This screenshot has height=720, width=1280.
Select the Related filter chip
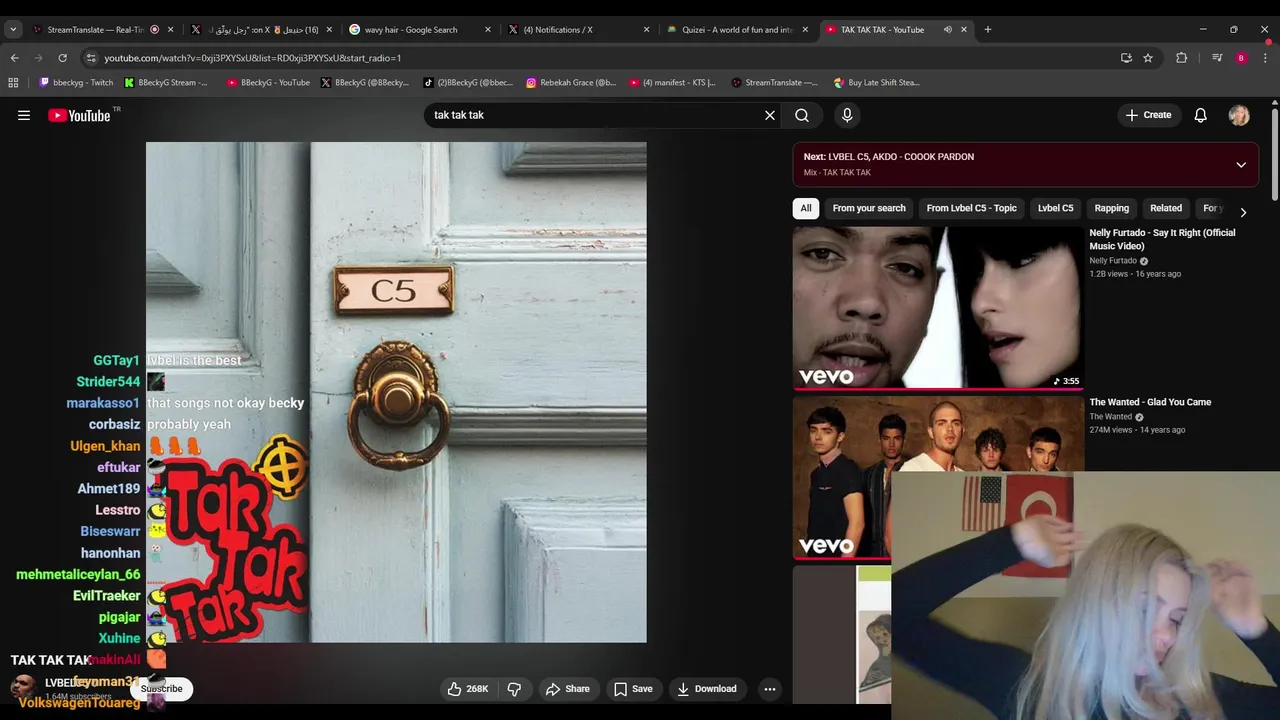pos(1166,208)
